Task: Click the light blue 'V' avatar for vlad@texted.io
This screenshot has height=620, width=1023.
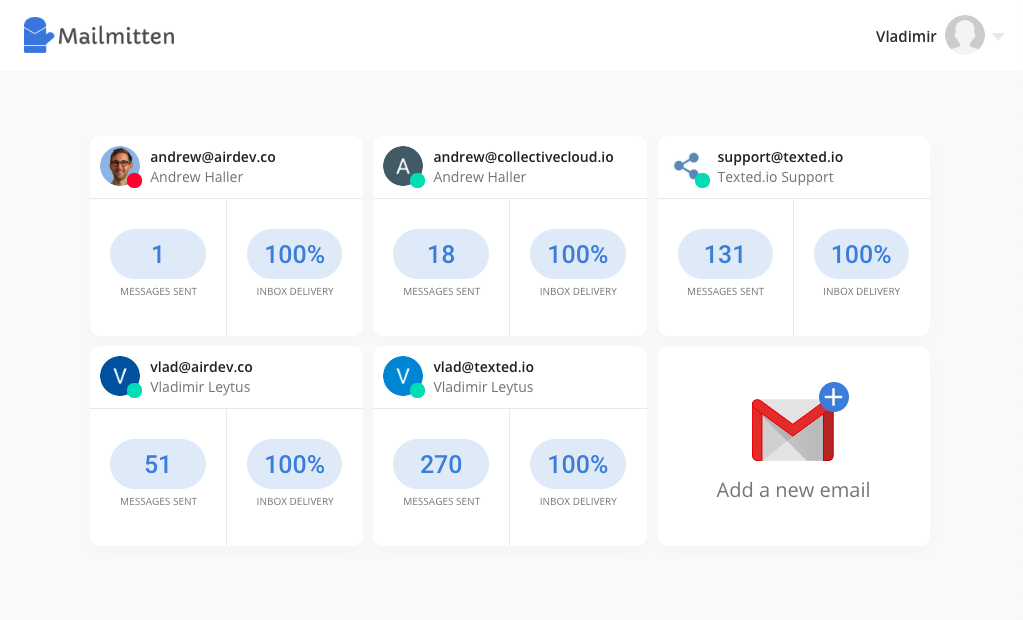Action: [x=403, y=376]
